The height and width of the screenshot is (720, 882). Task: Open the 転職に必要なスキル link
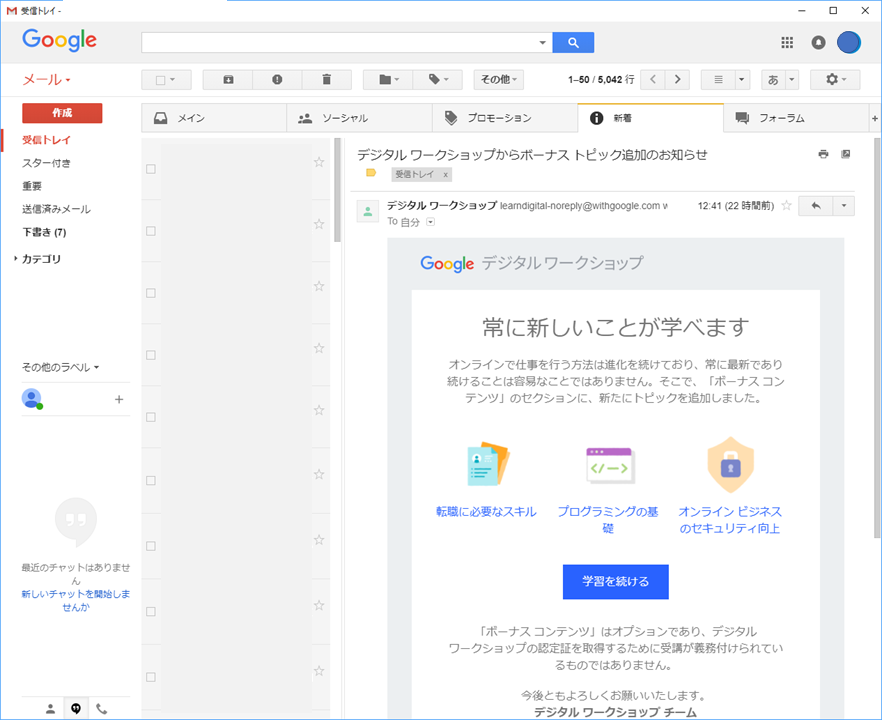click(x=487, y=512)
